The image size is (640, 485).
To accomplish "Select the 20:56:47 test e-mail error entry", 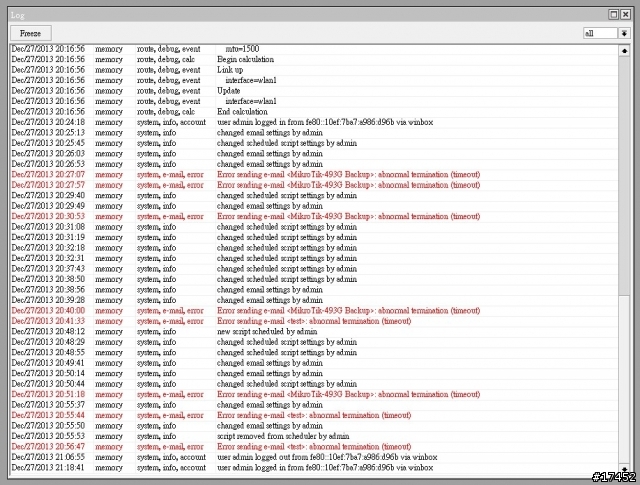I will point(314,447).
